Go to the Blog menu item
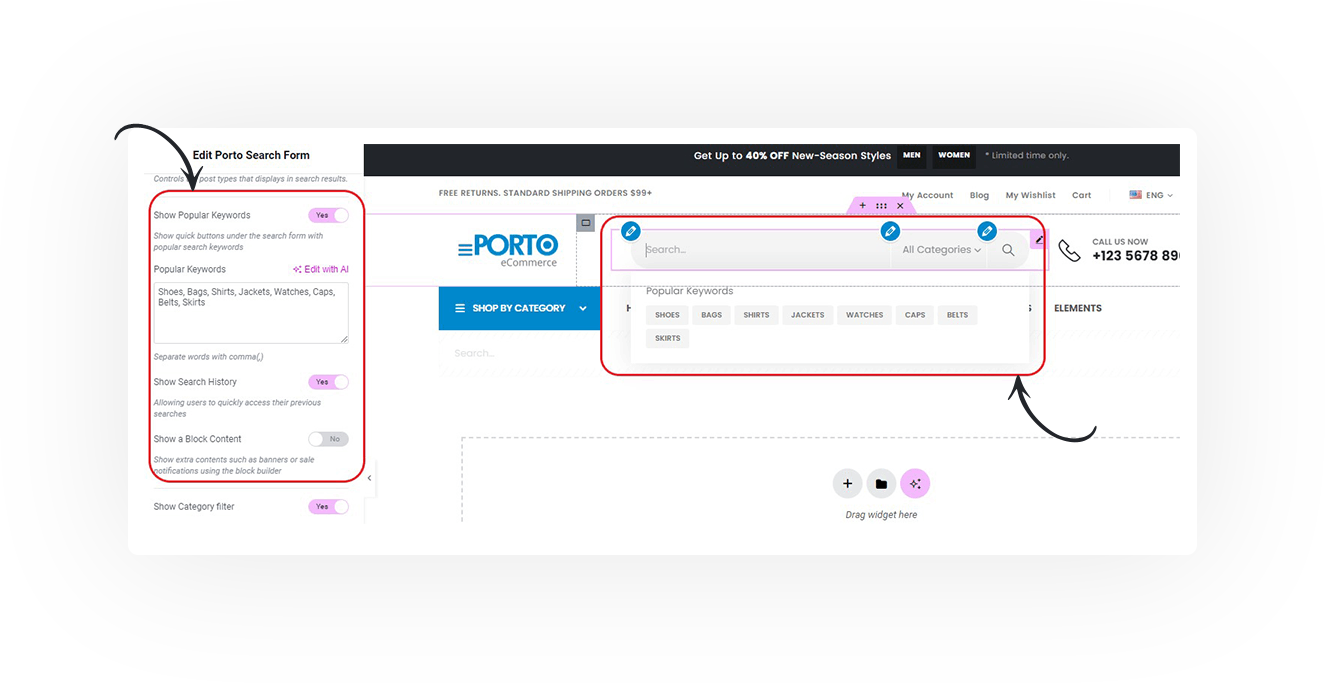Viewport: 1325px width, 683px height. pyautogui.click(x=979, y=196)
